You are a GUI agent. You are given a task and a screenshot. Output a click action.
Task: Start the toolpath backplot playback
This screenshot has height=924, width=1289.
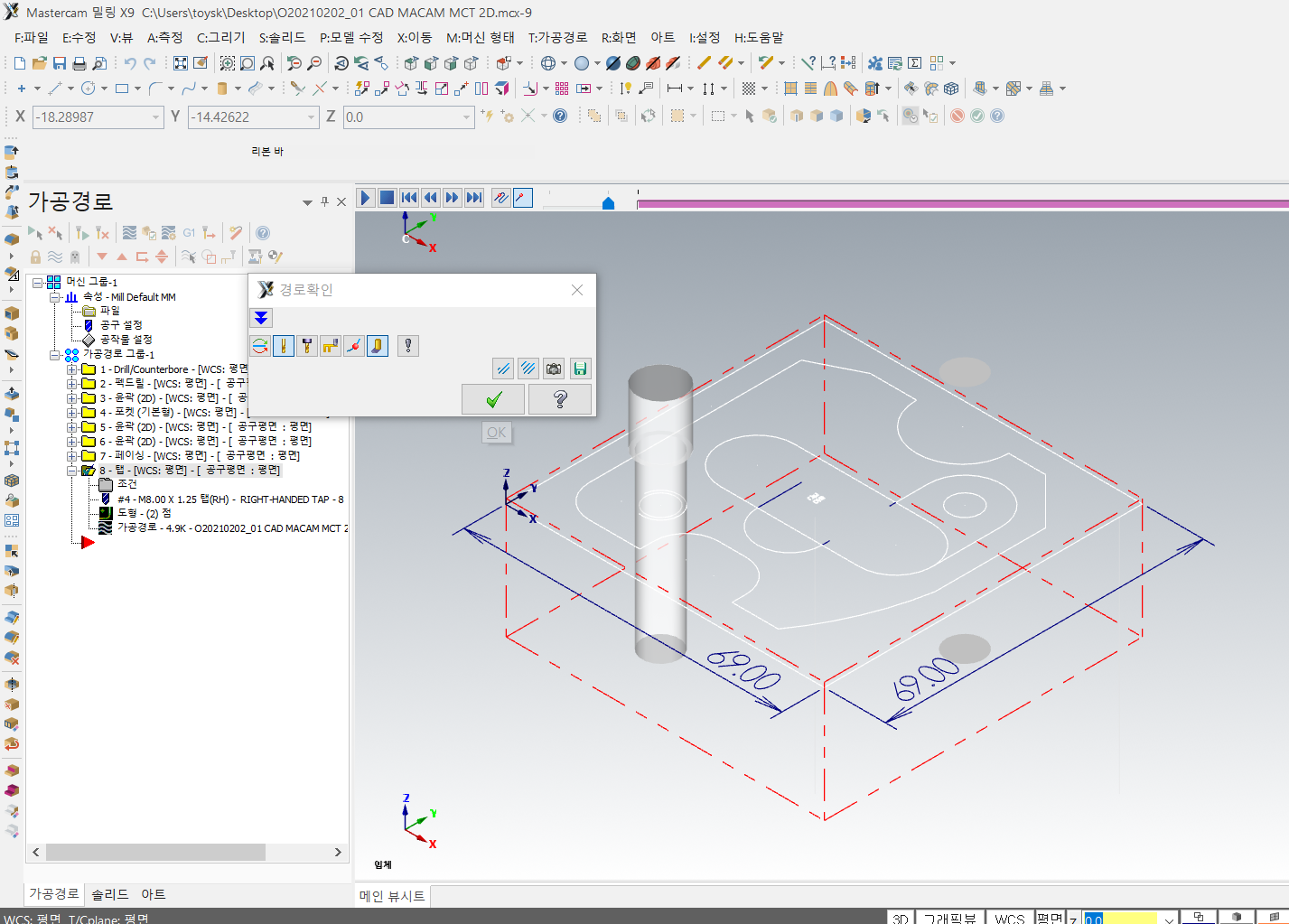[366, 198]
